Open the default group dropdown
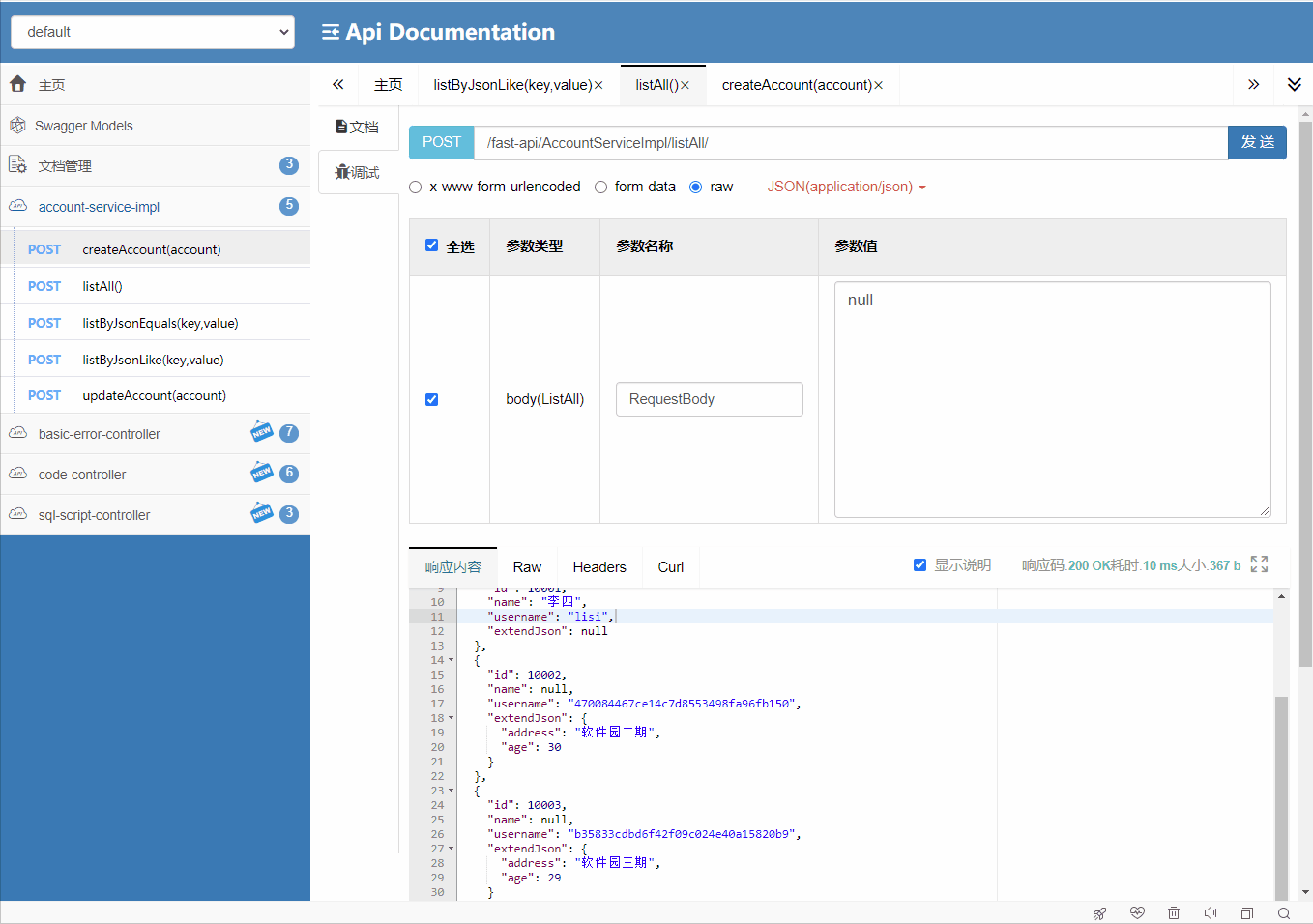This screenshot has width=1313, height=924. point(153,32)
